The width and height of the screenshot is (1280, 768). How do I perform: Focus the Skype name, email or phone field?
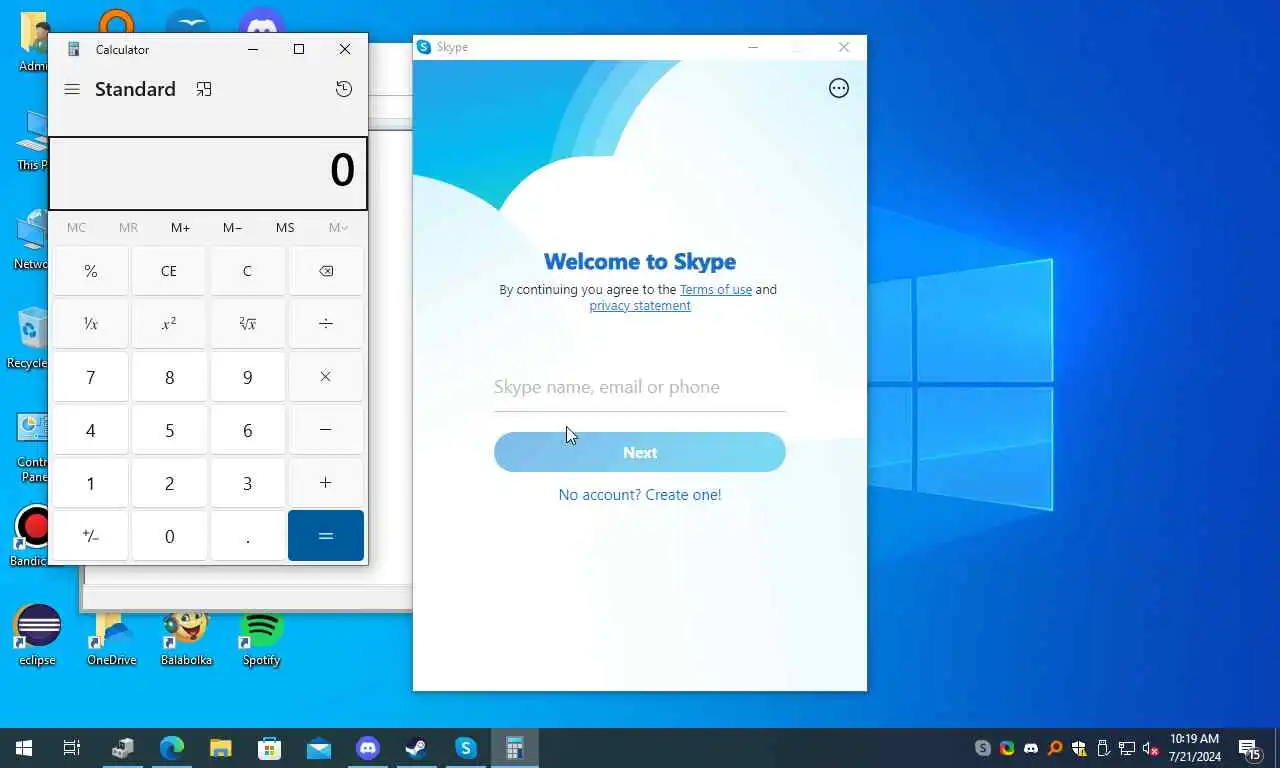tap(640, 387)
